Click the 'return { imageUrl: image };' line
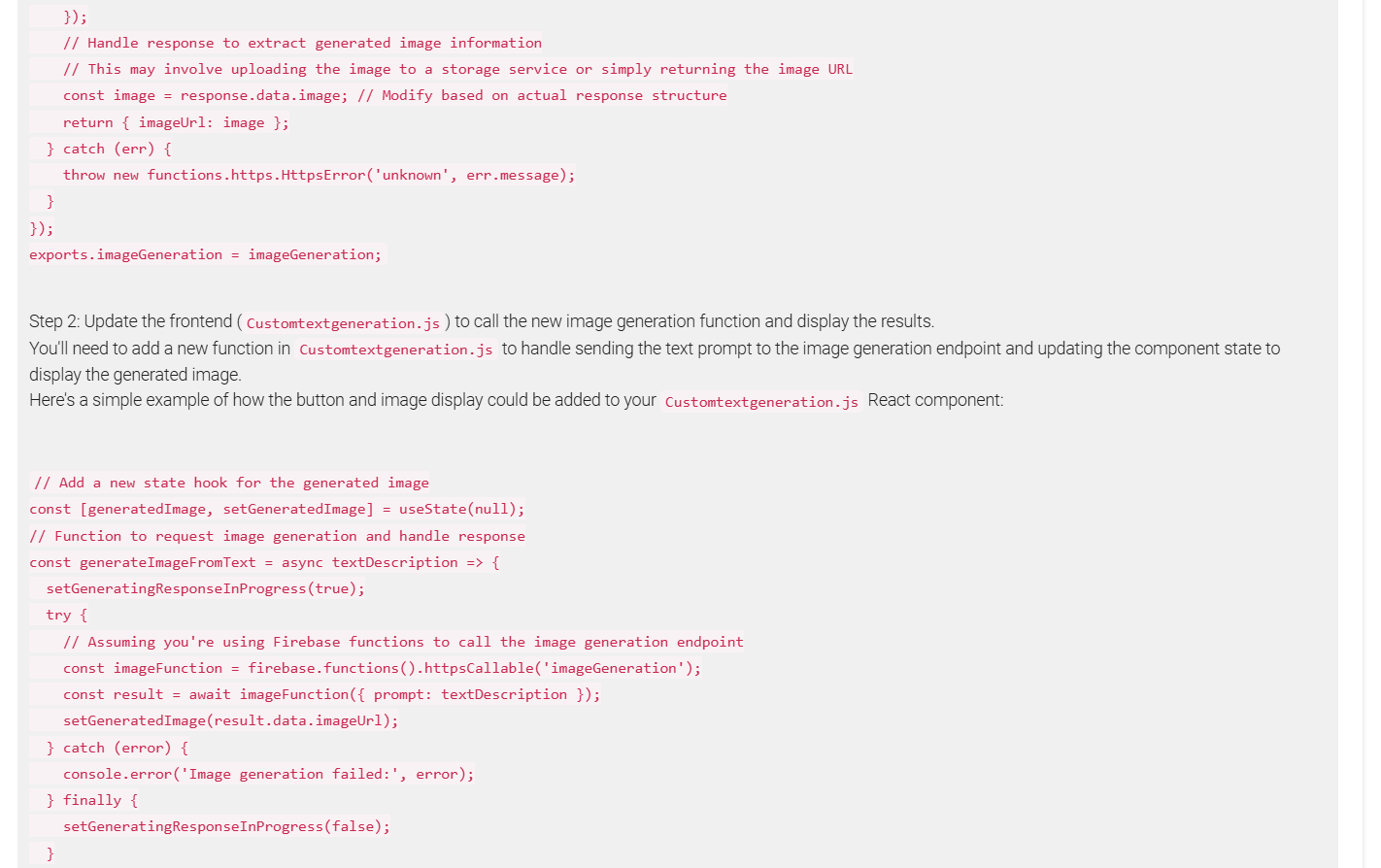The image size is (1381, 868). [175, 122]
